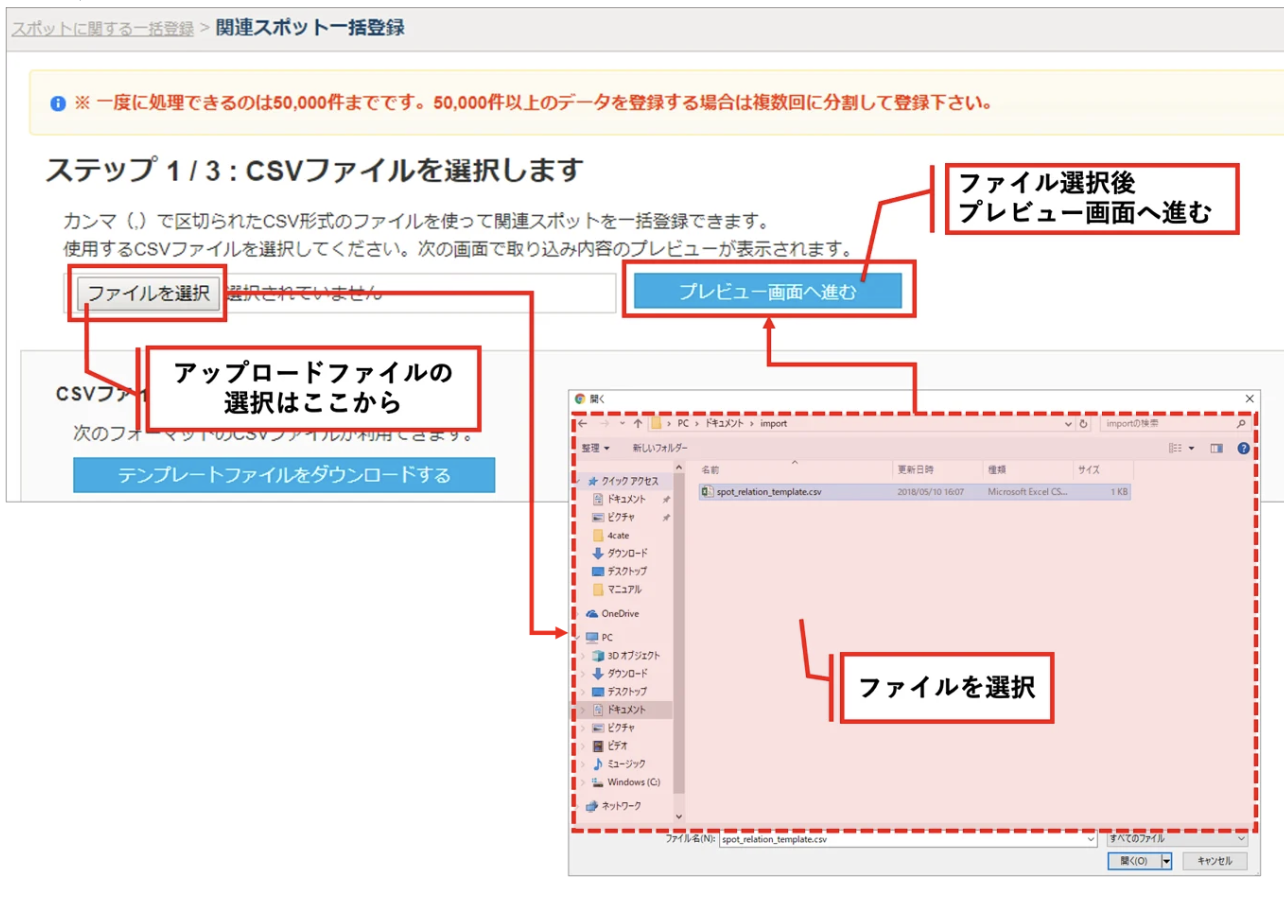This screenshot has height=910, width=1284.
Task: Open the 整理 menu
Action: (595, 448)
